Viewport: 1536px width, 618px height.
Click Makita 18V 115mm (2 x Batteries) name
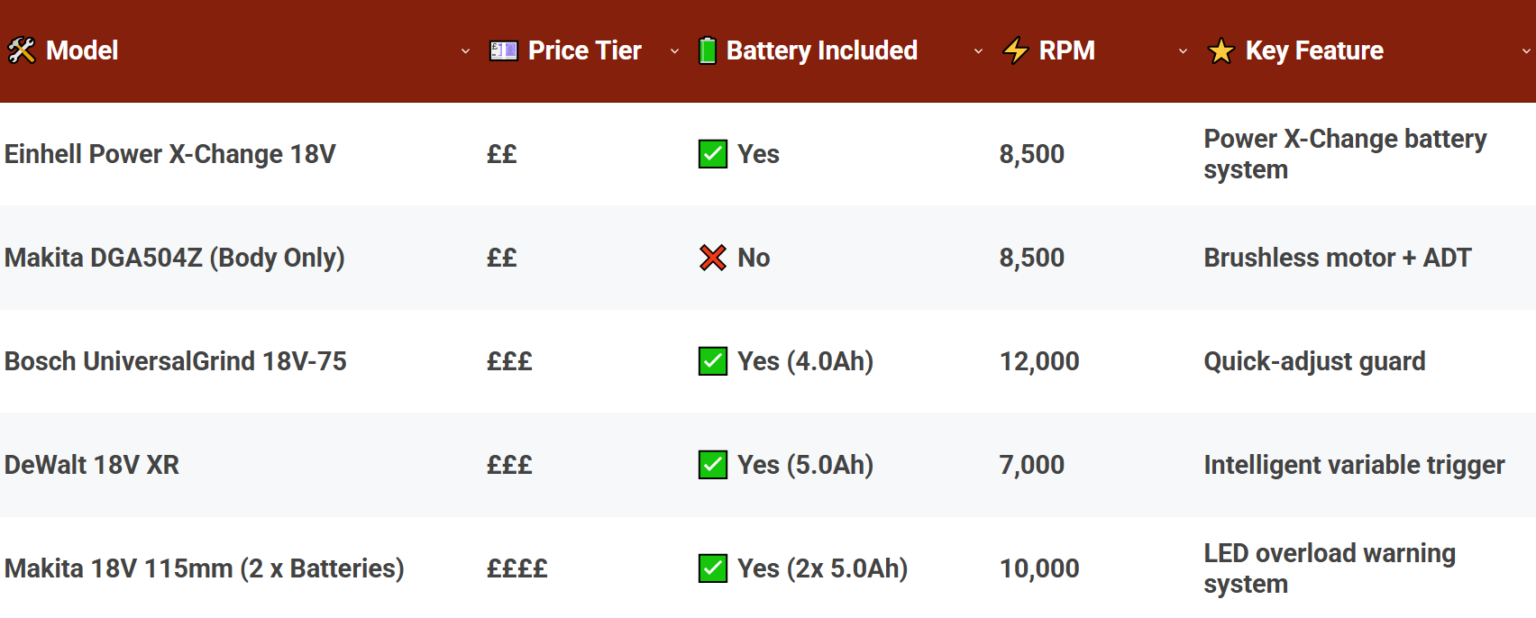(204, 569)
